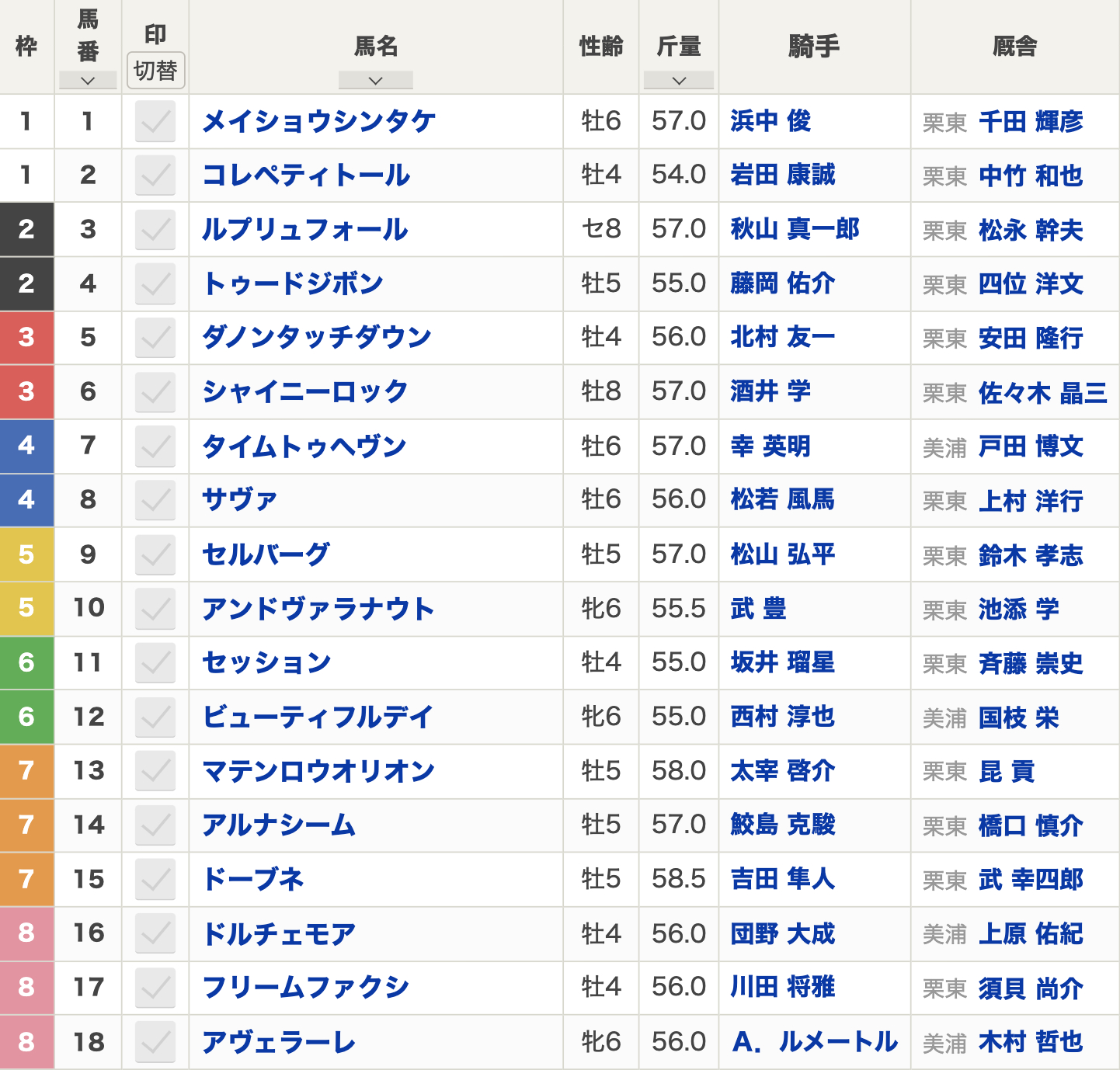
Task: Toggle the mark checkbox for マテンロウオリオン
Action: [x=155, y=771]
